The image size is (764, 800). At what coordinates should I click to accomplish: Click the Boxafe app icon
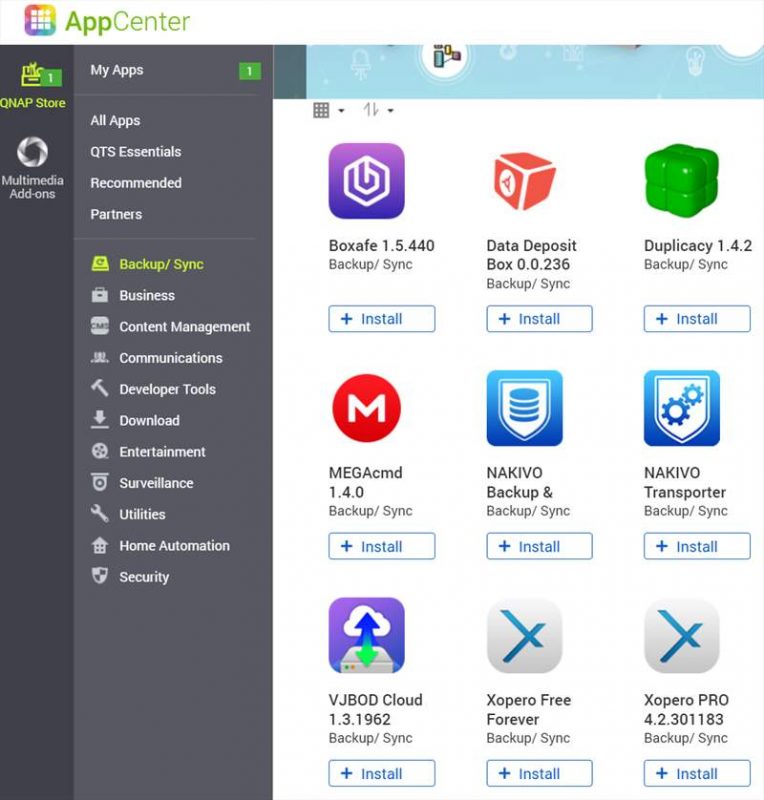click(366, 181)
